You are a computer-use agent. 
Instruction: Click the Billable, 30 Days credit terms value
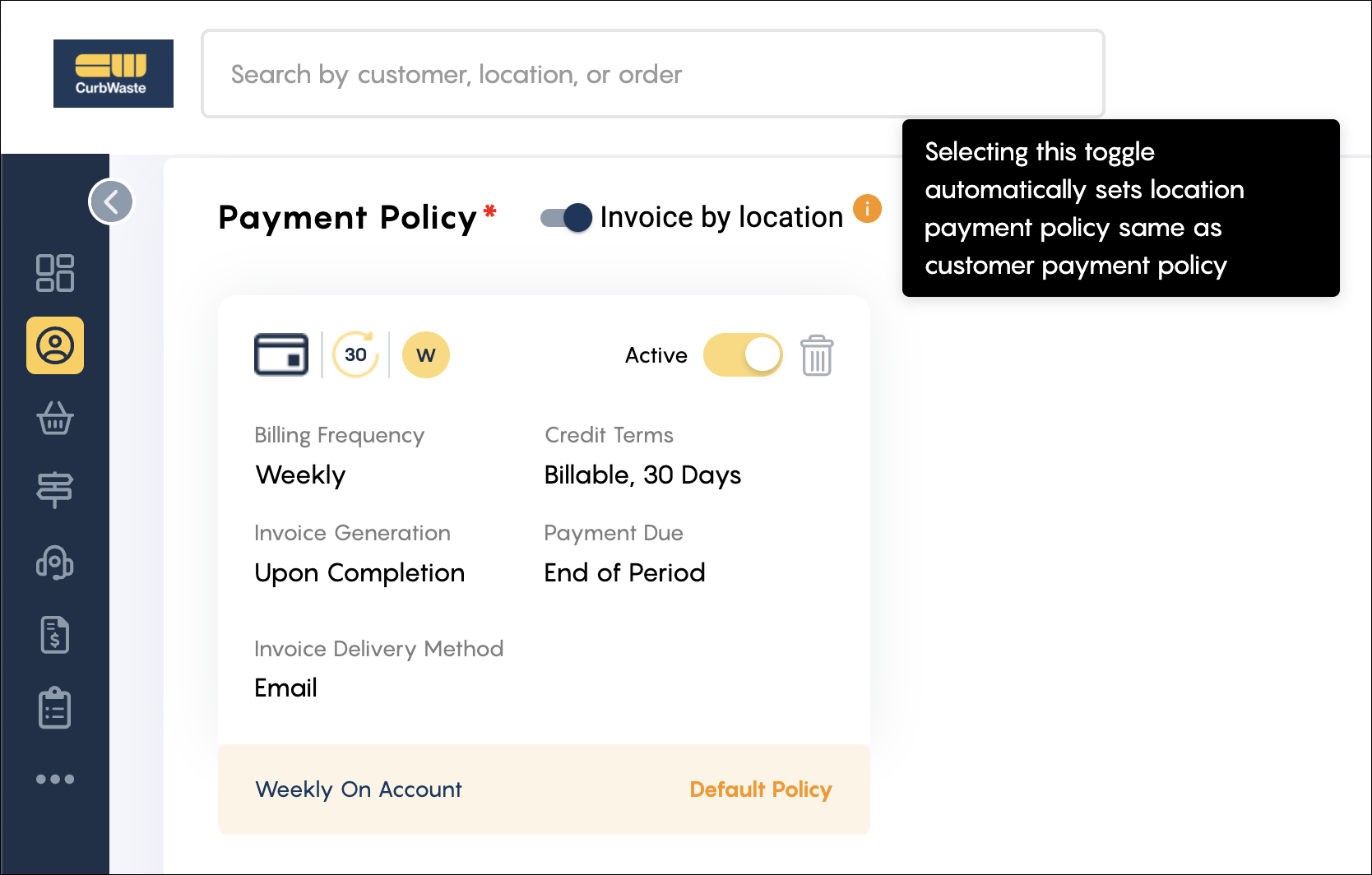pos(642,475)
